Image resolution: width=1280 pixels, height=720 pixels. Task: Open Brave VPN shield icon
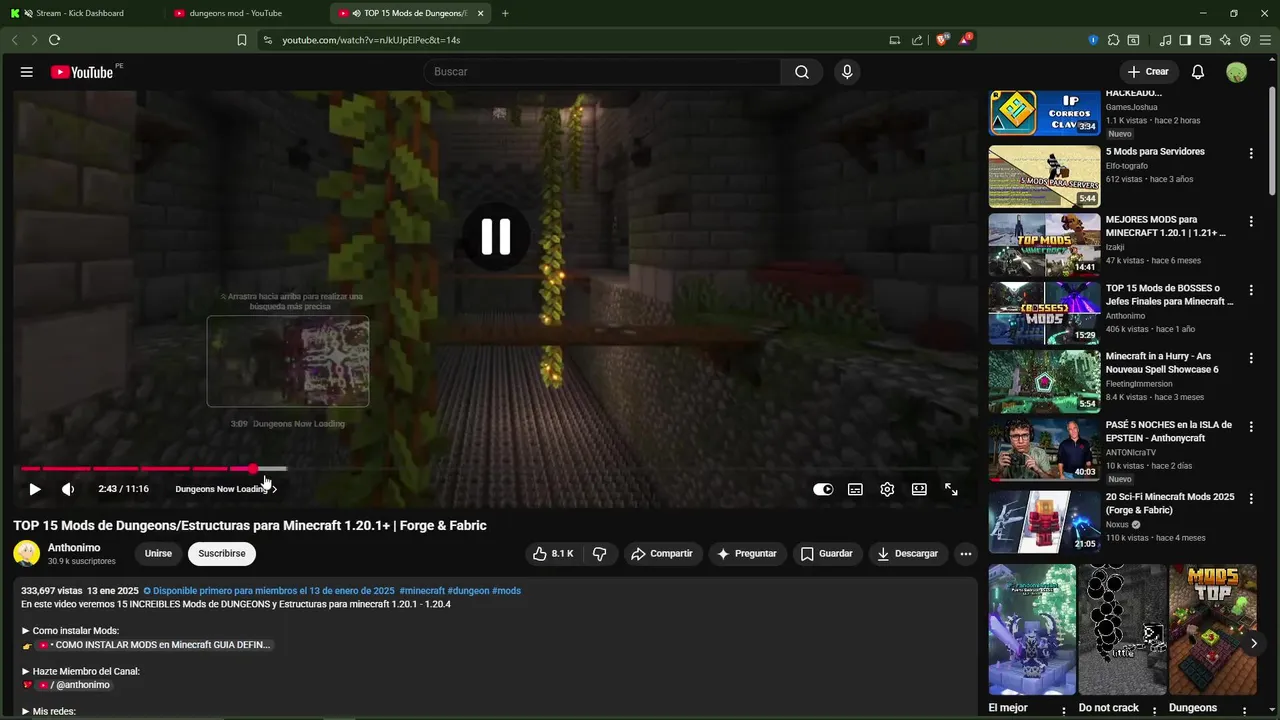1245,40
